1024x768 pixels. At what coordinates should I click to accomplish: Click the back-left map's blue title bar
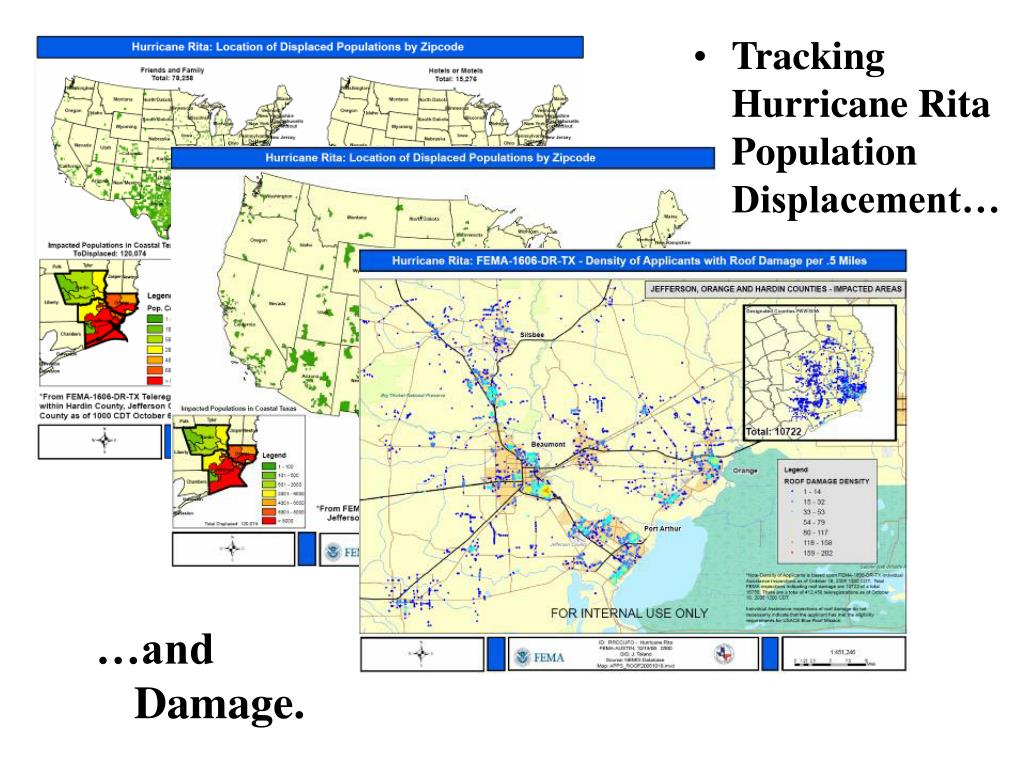(x=310, y=47)
